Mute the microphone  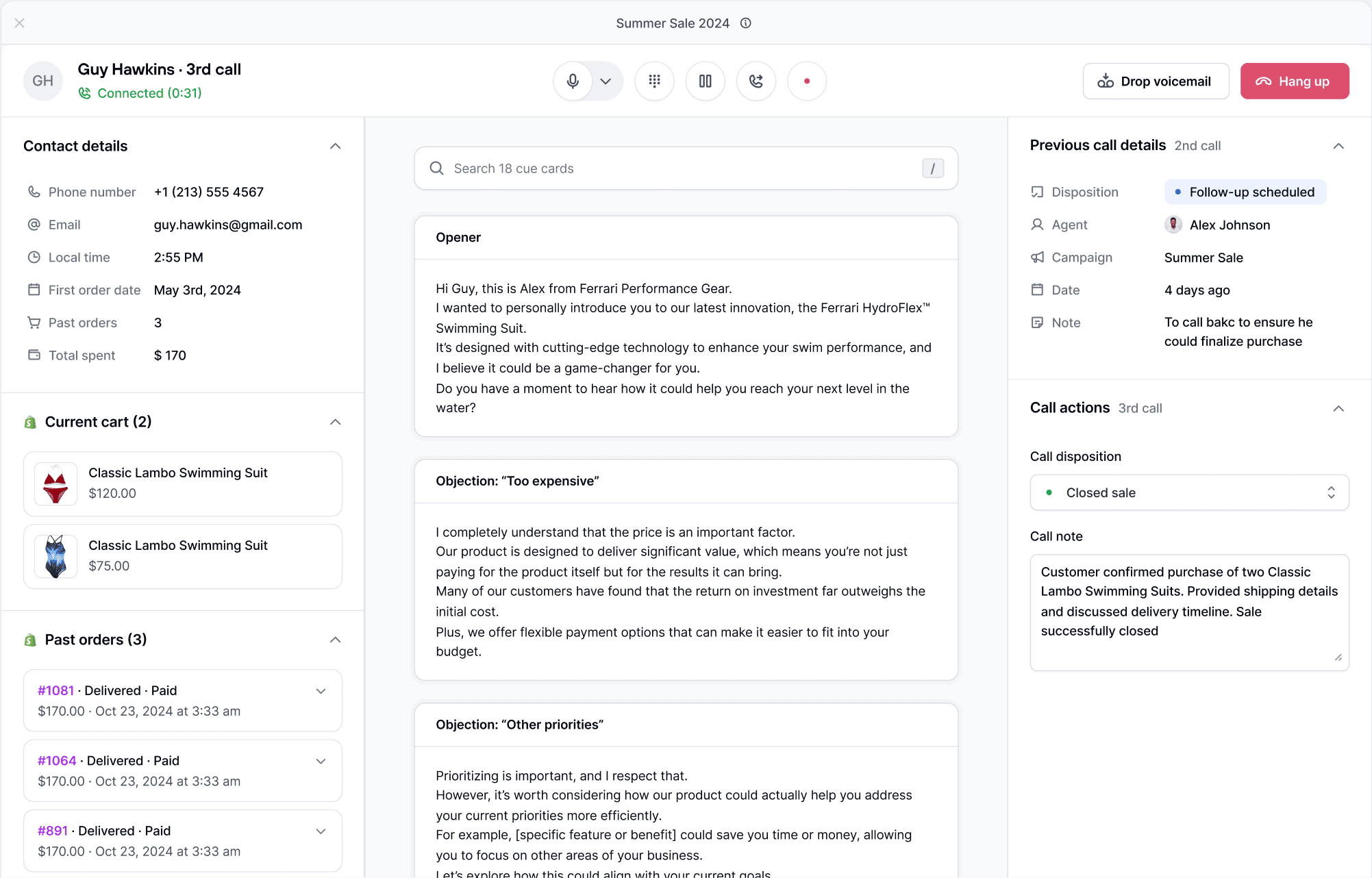(573, 81)
